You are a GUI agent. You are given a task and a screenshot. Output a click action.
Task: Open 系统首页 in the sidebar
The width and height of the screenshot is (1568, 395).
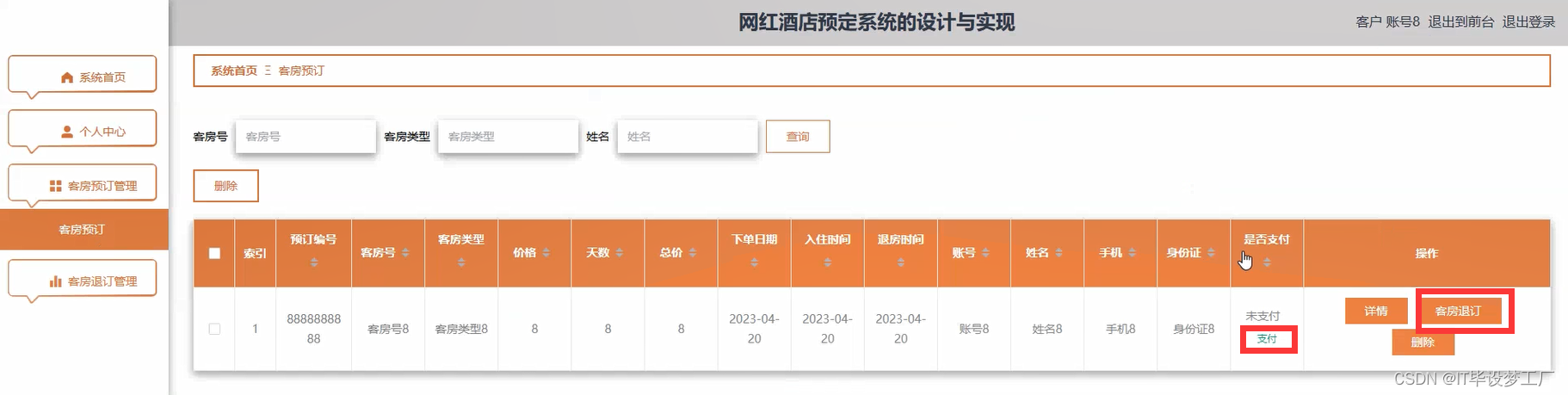pos(83,77)
